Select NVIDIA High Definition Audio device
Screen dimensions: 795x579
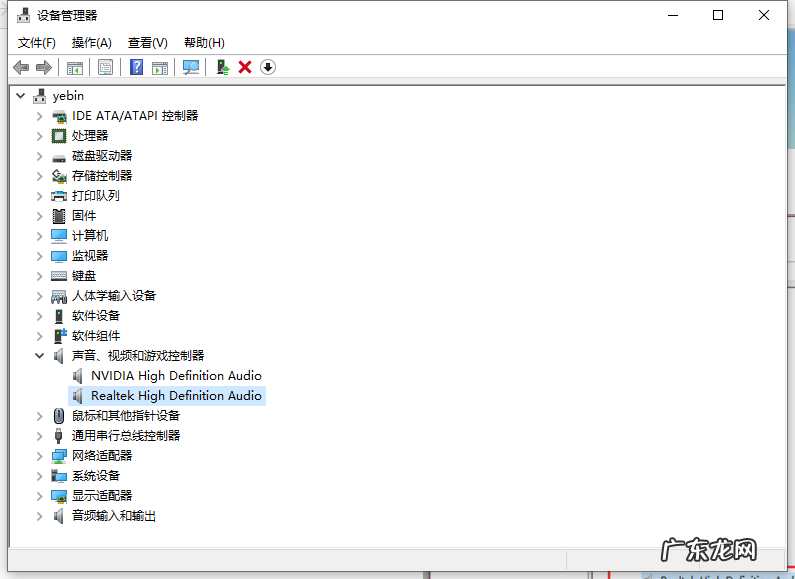click(x=176, y=376)
